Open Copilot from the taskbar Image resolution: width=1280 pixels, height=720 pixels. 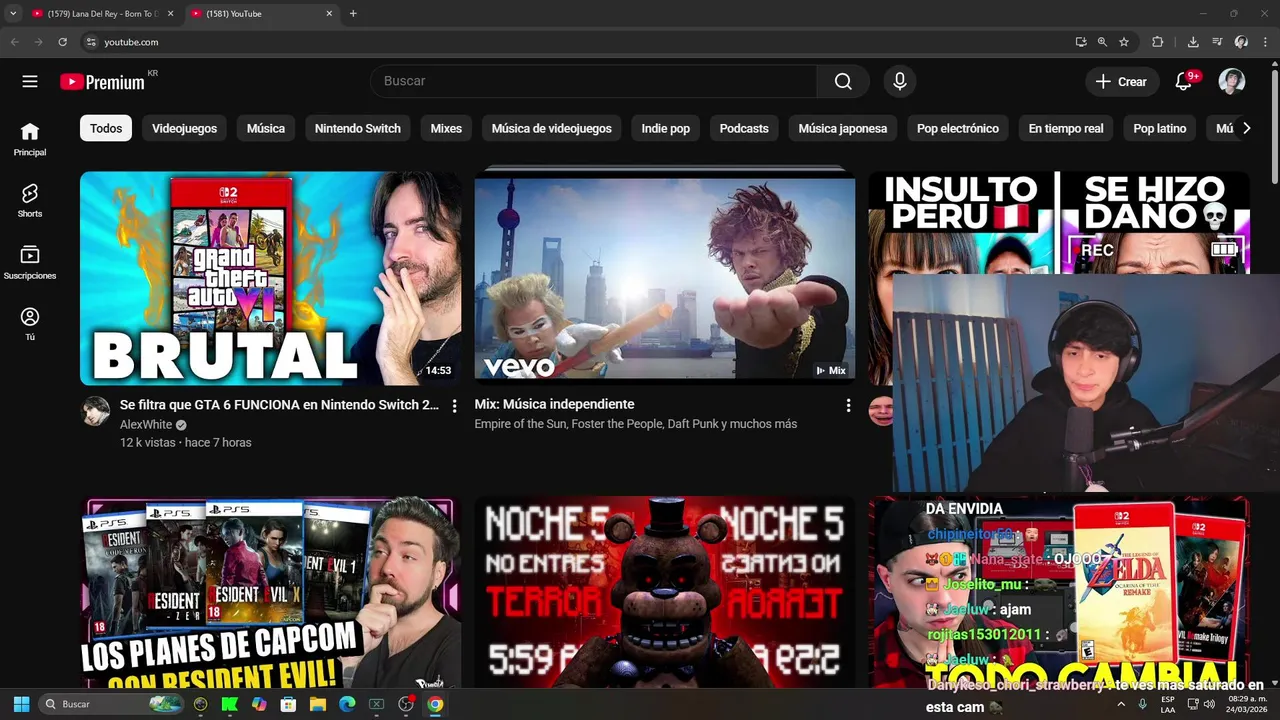click(x=259, y=704)
